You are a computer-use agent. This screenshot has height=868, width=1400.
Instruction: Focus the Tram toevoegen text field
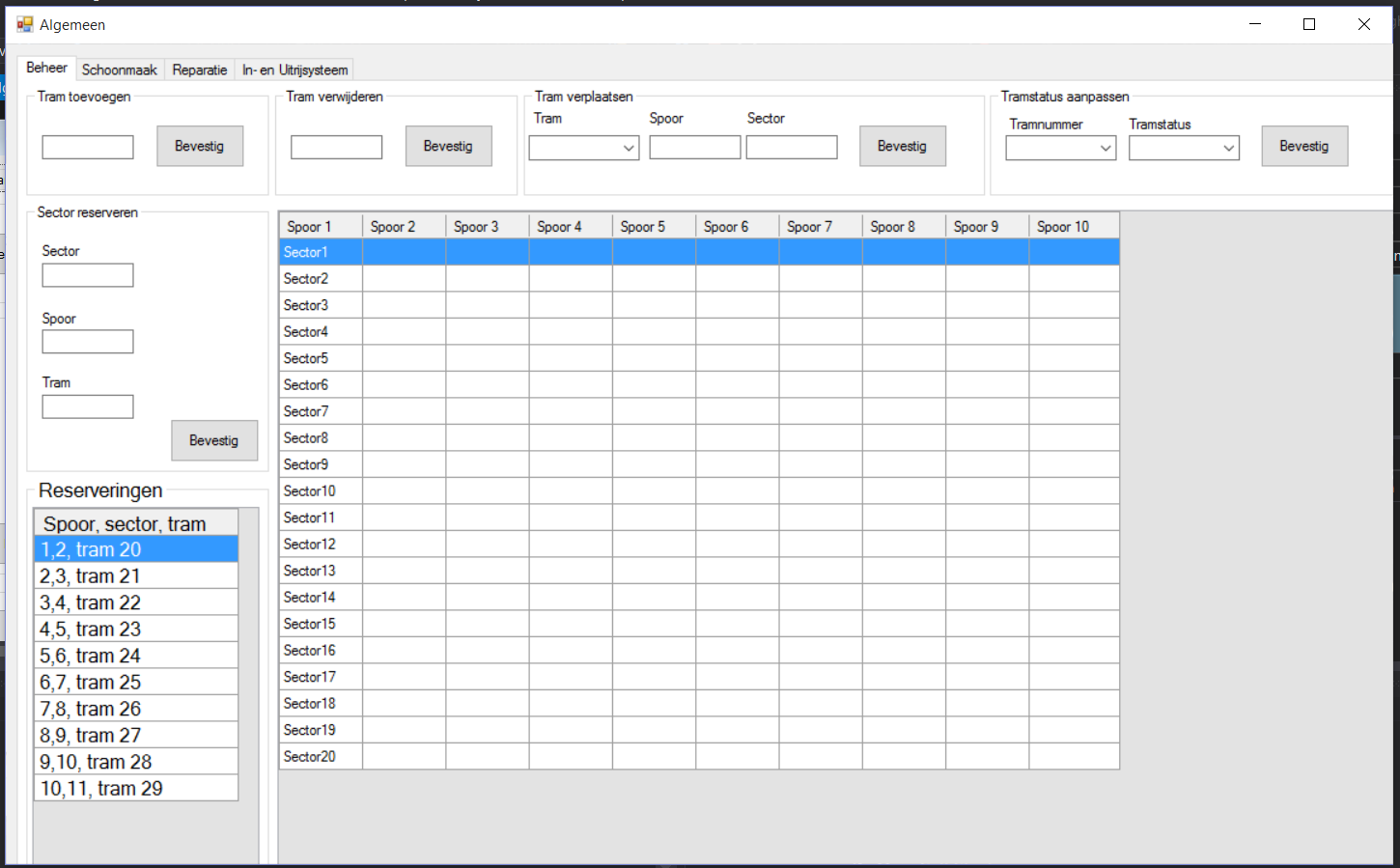pos(88,147)
